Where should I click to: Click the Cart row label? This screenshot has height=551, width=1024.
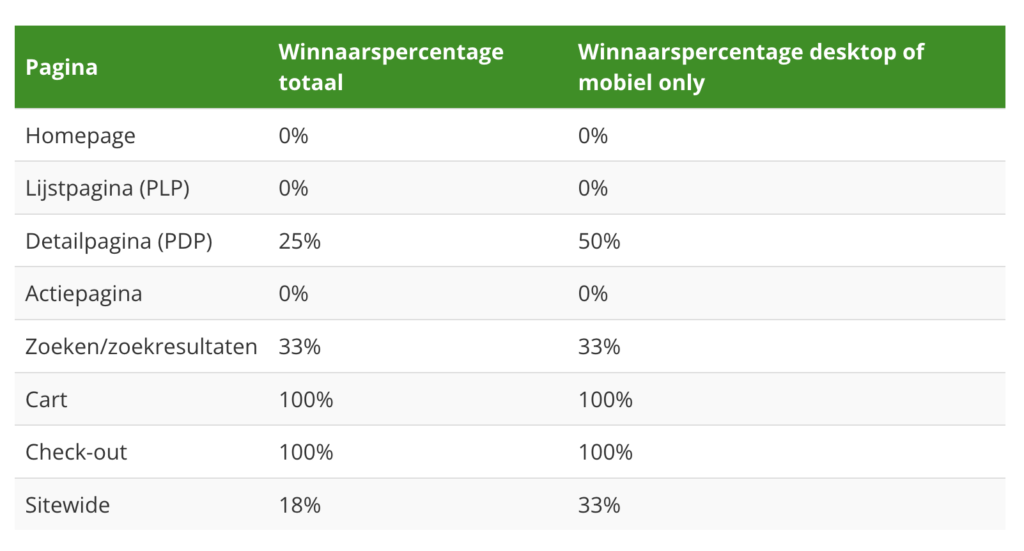(x=47, y=400)
